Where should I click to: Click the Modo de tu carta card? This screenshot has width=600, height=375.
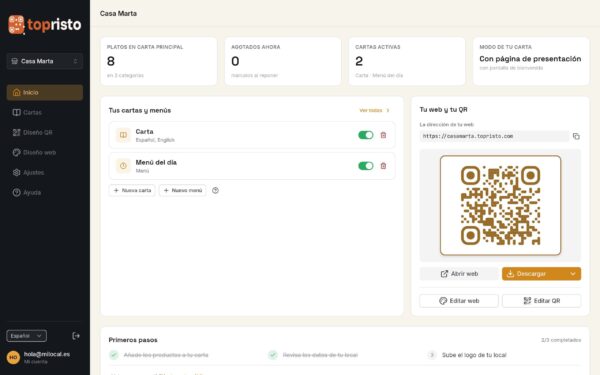coord(531,61)
